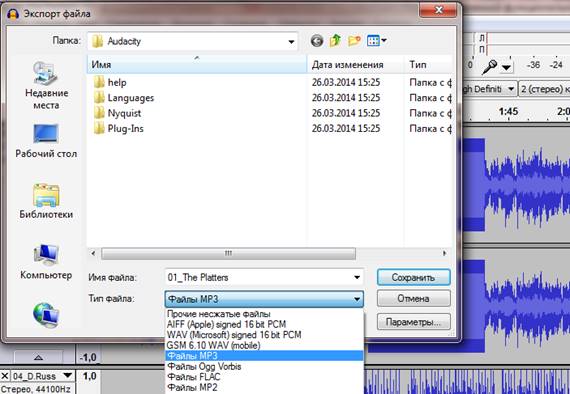The image size is (570, 394).
Task: Go up one folder level icon
Action: point(335,41)
